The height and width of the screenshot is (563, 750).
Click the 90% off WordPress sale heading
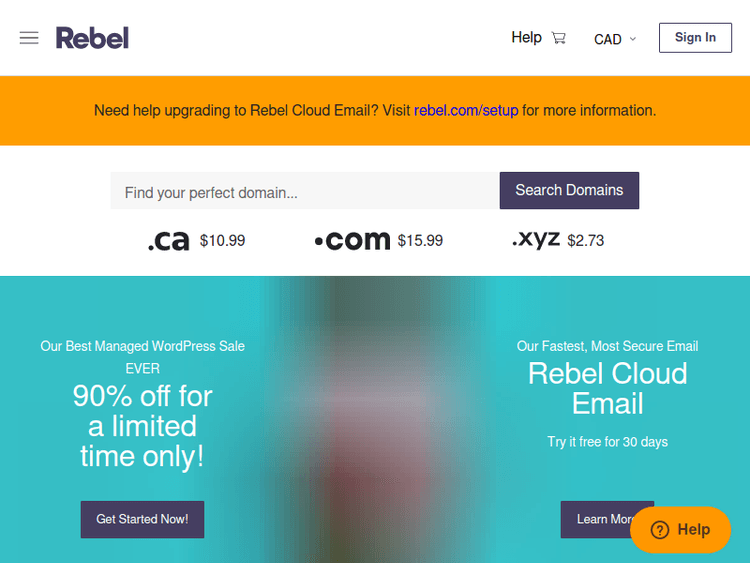point(142,426)
